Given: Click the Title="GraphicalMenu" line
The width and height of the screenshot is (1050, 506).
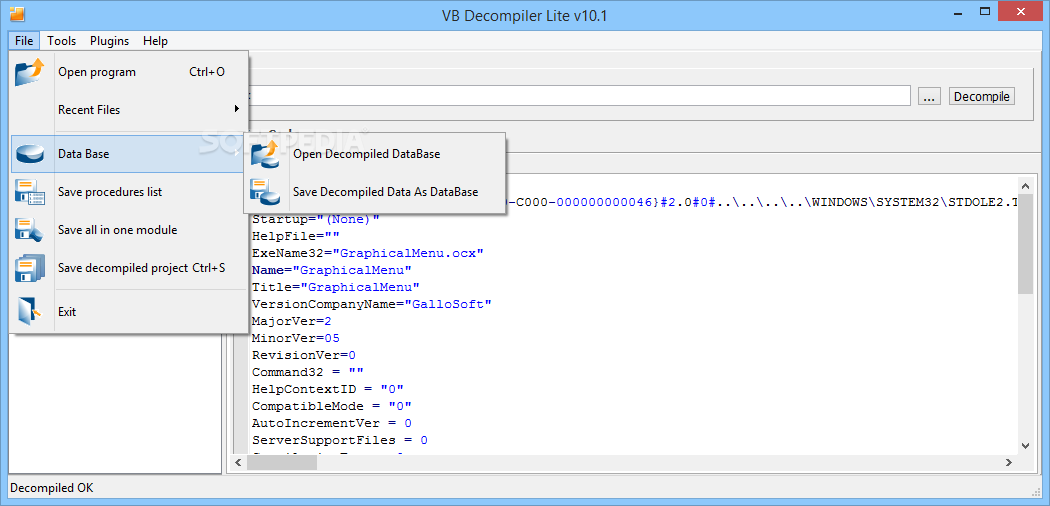Looking at the screenshot, I should (x=335, y=287).
